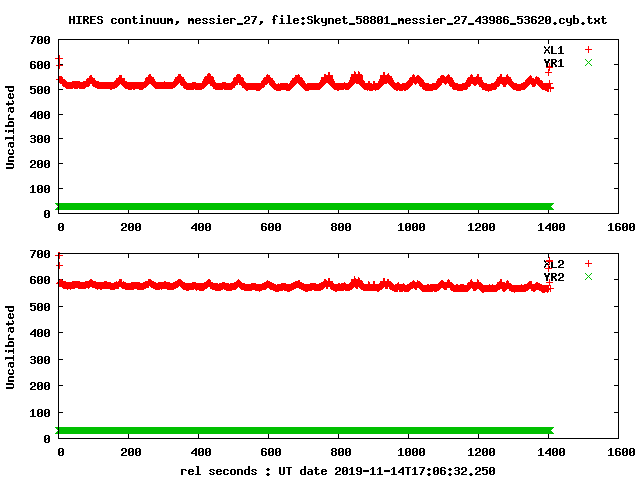Click the 200 x-axis label on the bottom plot
Viewport: 640px width, 480px height.
(131, 452)
